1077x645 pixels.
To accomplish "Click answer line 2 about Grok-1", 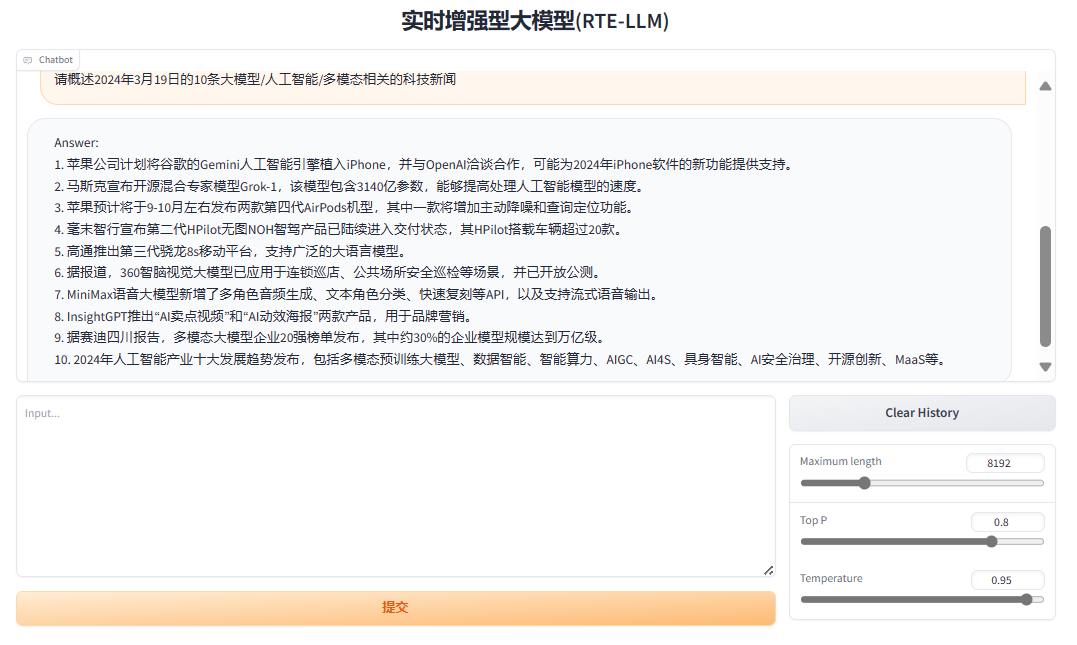I will [347, 186].
